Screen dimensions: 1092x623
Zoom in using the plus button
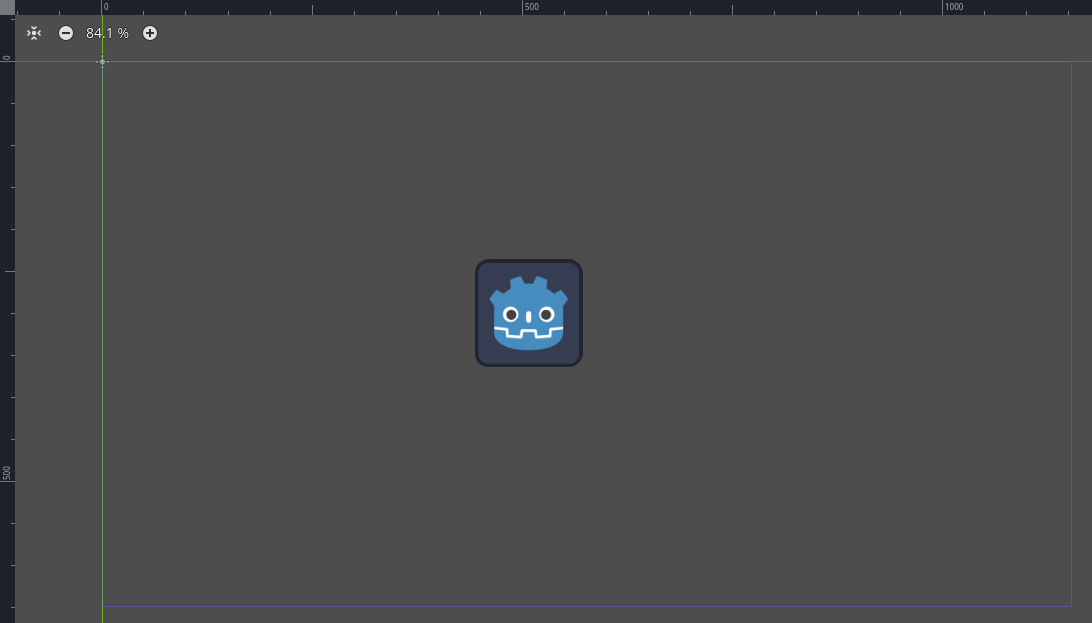(x=150, y=32)
